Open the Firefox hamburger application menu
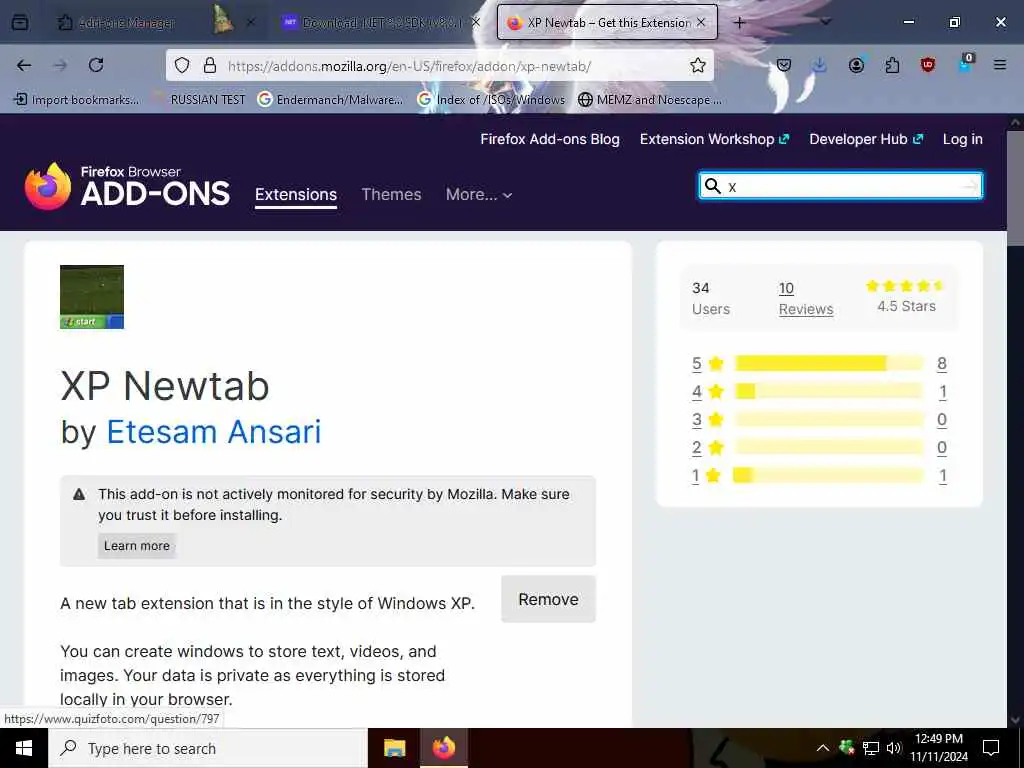This screenshot has width=1024, height=768. pos(1000,65)
